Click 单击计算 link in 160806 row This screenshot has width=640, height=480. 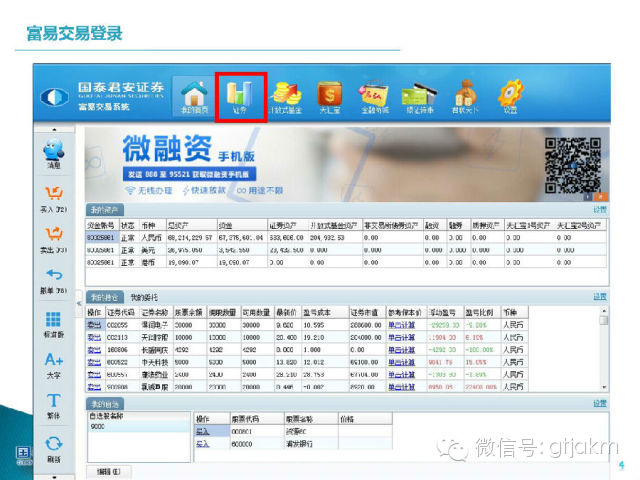(x=402, y=350)
